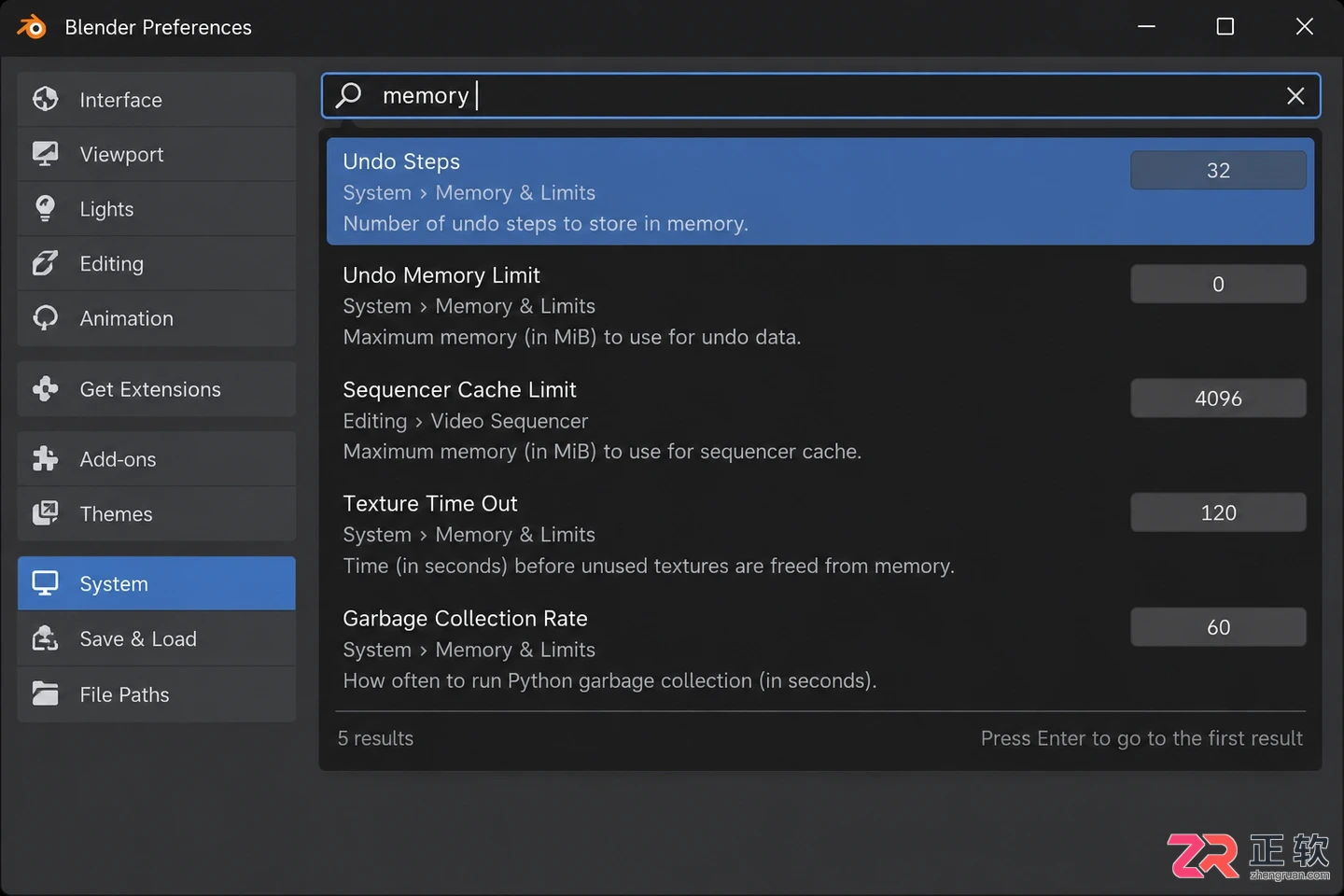This screenshot has width=1344, height=896.
Task: Click the Texture Time Out 120 field
Action: tap(1218, 512)
